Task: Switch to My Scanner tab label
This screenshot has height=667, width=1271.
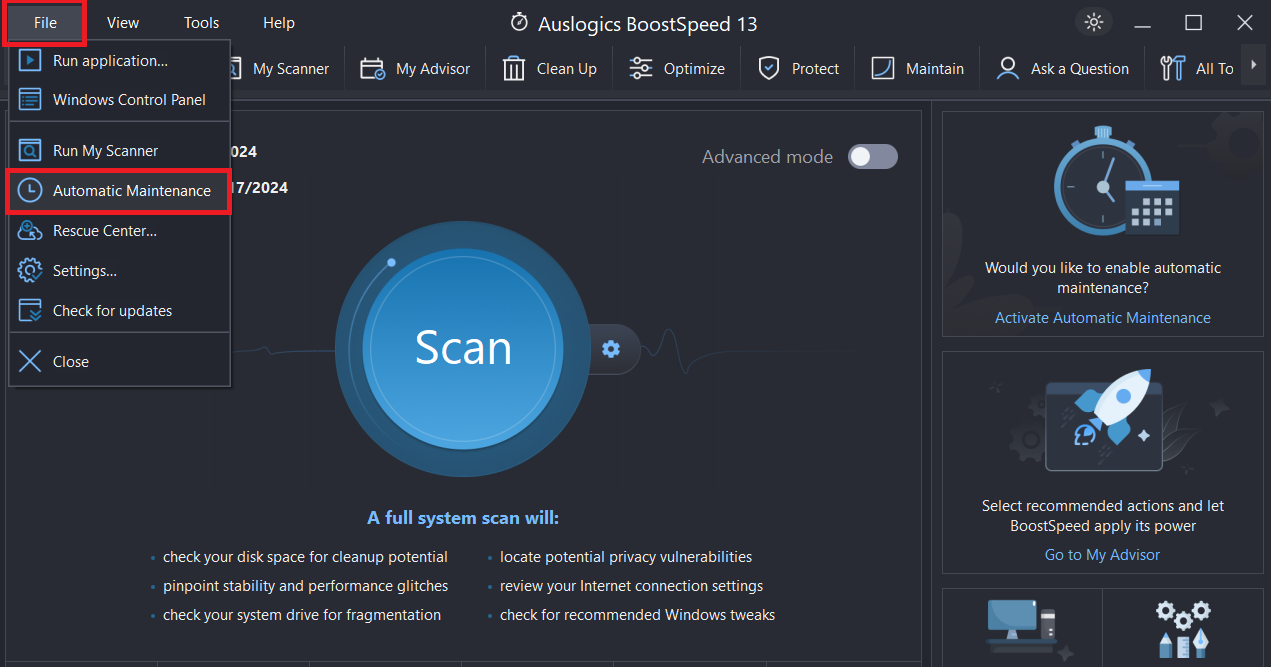Action: (x=291, y=69)
